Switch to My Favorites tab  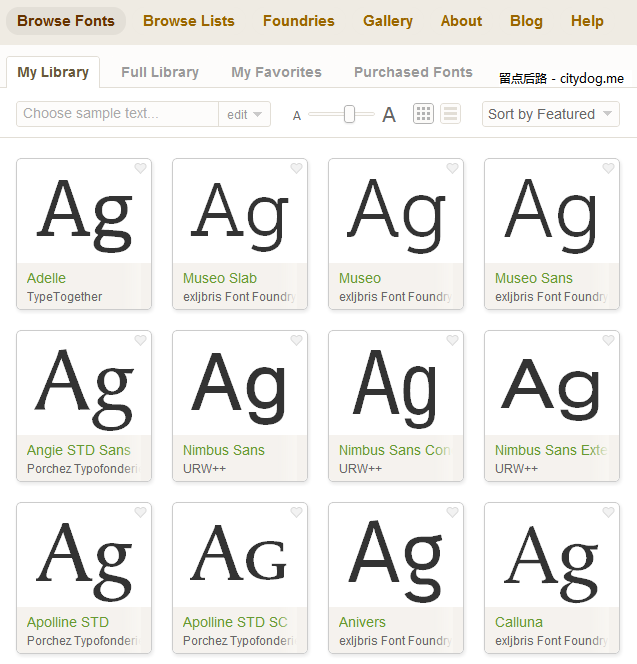coord(277,72)
